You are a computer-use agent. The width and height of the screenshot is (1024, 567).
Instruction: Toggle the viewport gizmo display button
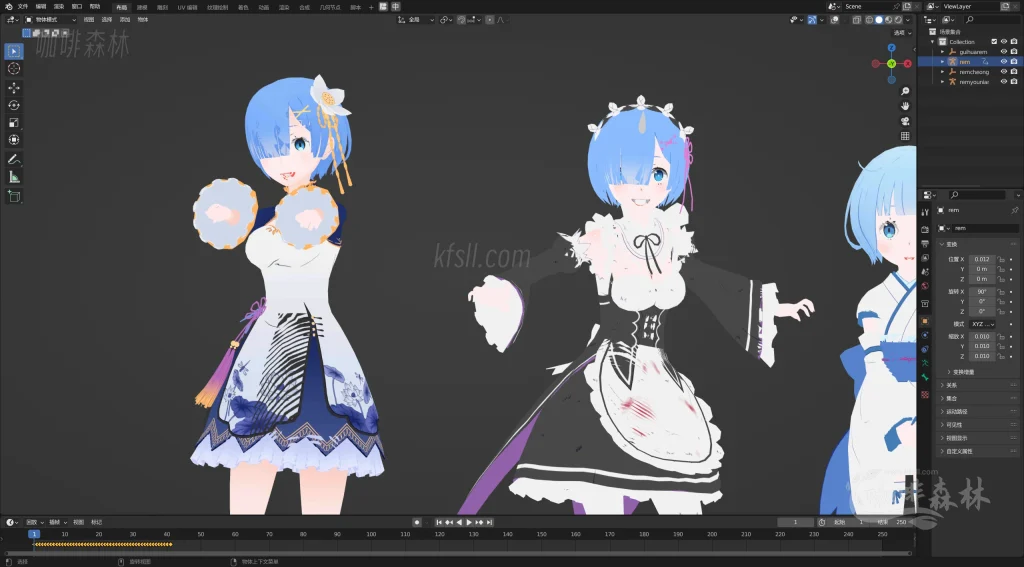(x=812, y=20)
